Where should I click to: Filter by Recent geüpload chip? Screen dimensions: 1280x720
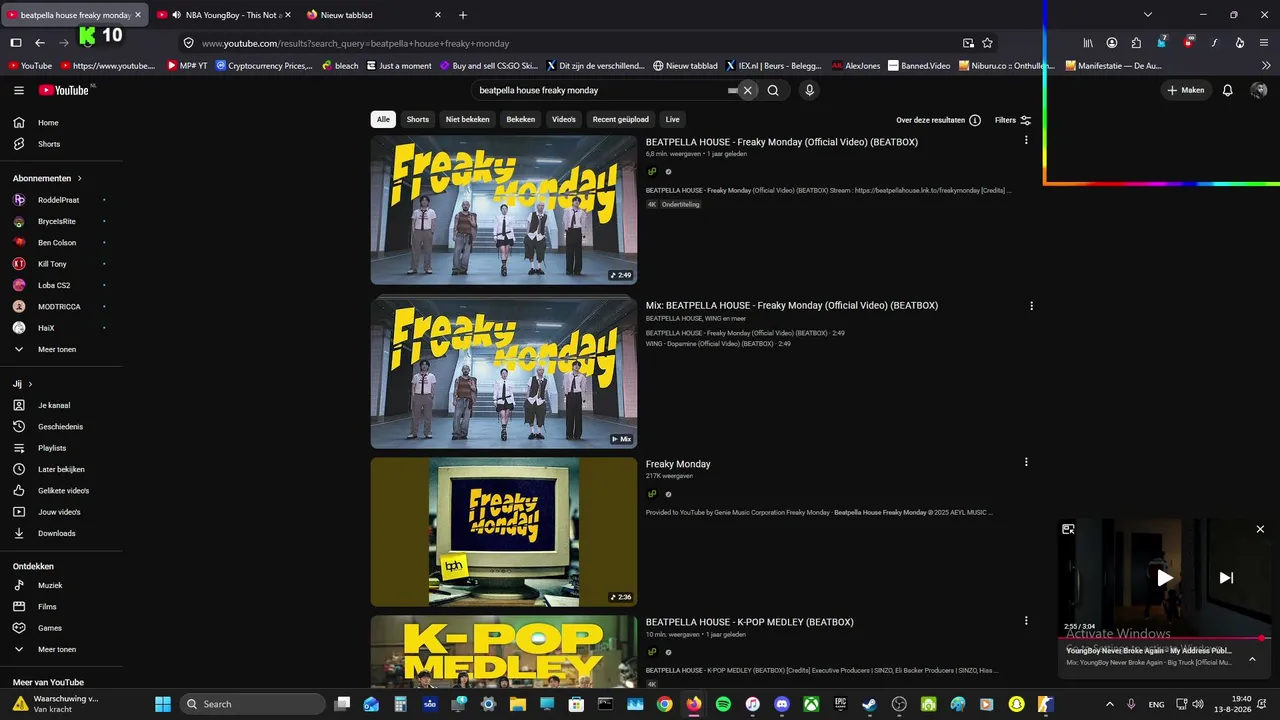(x=621, y=119)
